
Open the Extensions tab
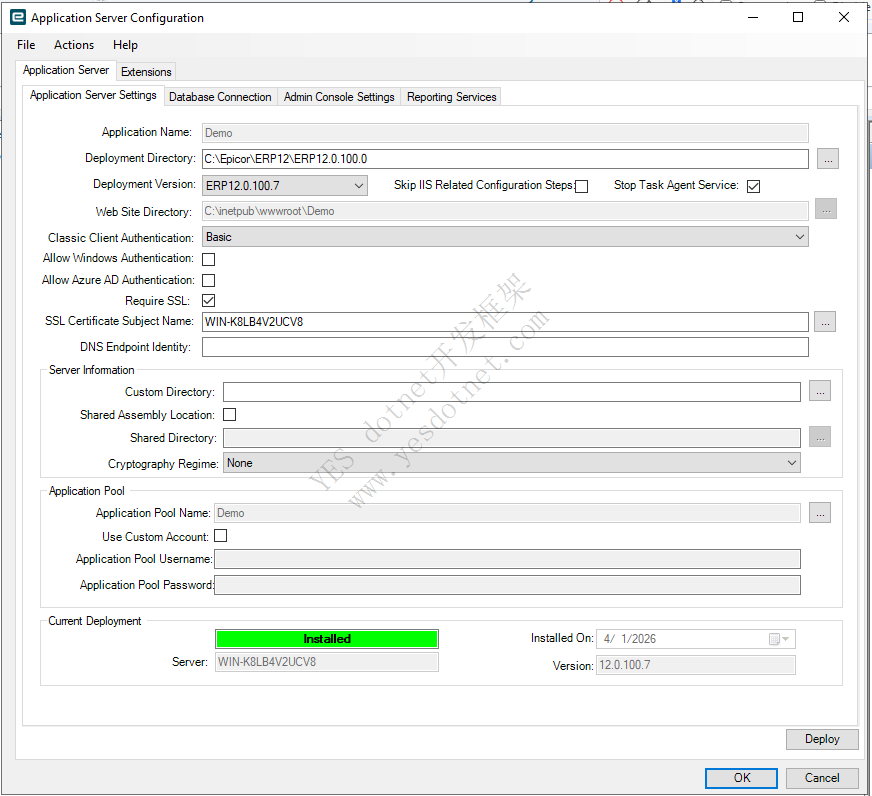click(146, 72)
